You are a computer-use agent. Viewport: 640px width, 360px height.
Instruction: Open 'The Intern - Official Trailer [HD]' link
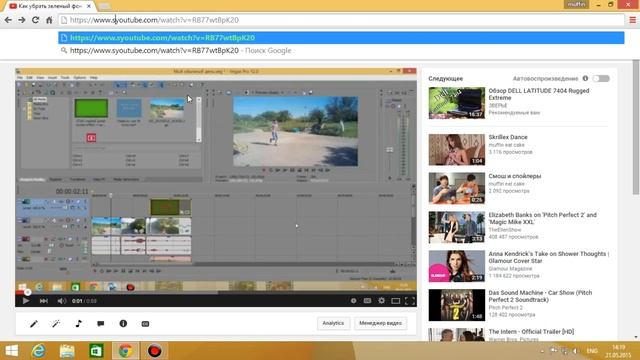531,331
